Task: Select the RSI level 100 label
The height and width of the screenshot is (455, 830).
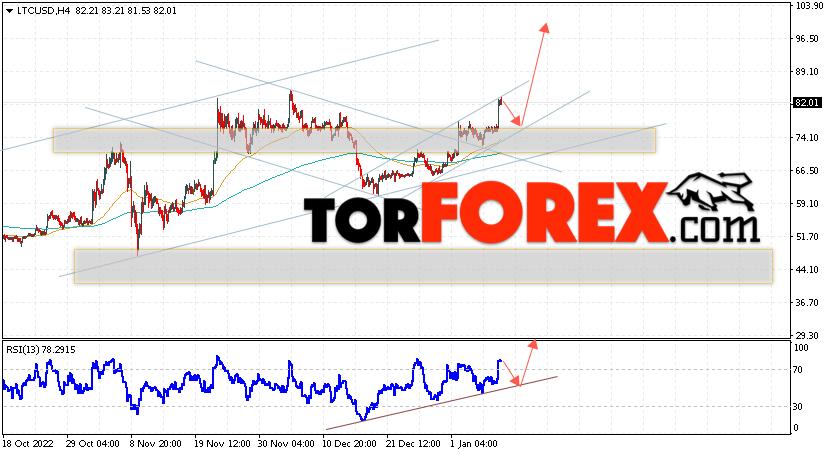Action: [x=801, y=348]
